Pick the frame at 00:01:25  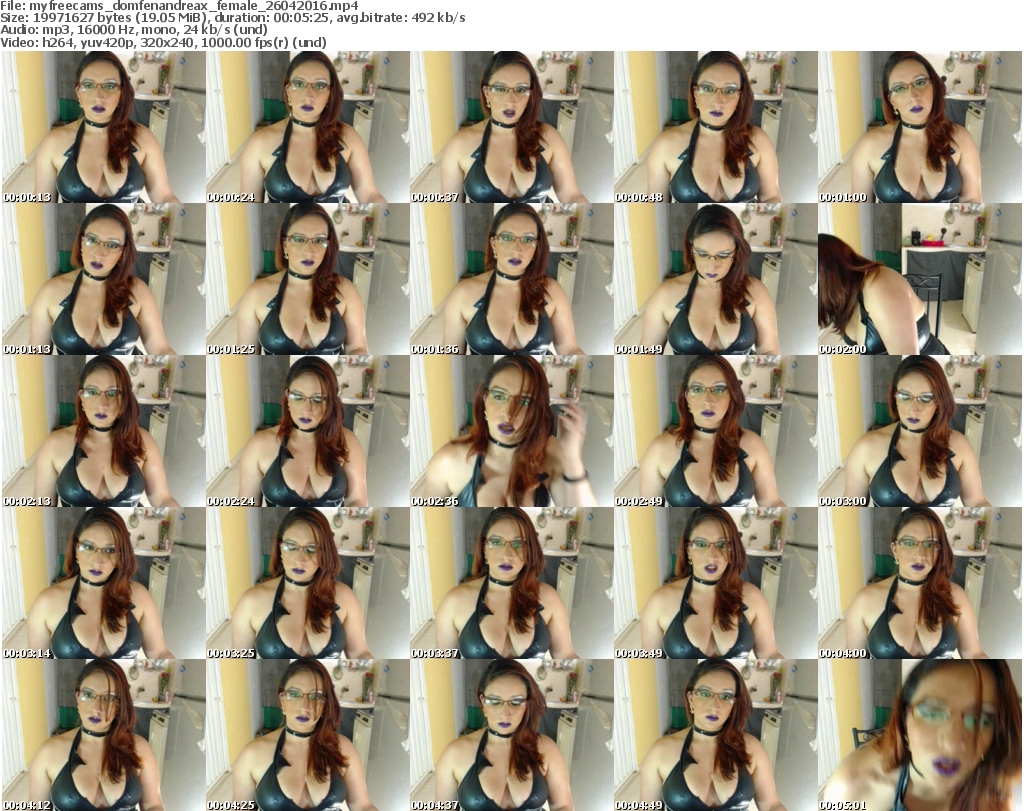308,279
